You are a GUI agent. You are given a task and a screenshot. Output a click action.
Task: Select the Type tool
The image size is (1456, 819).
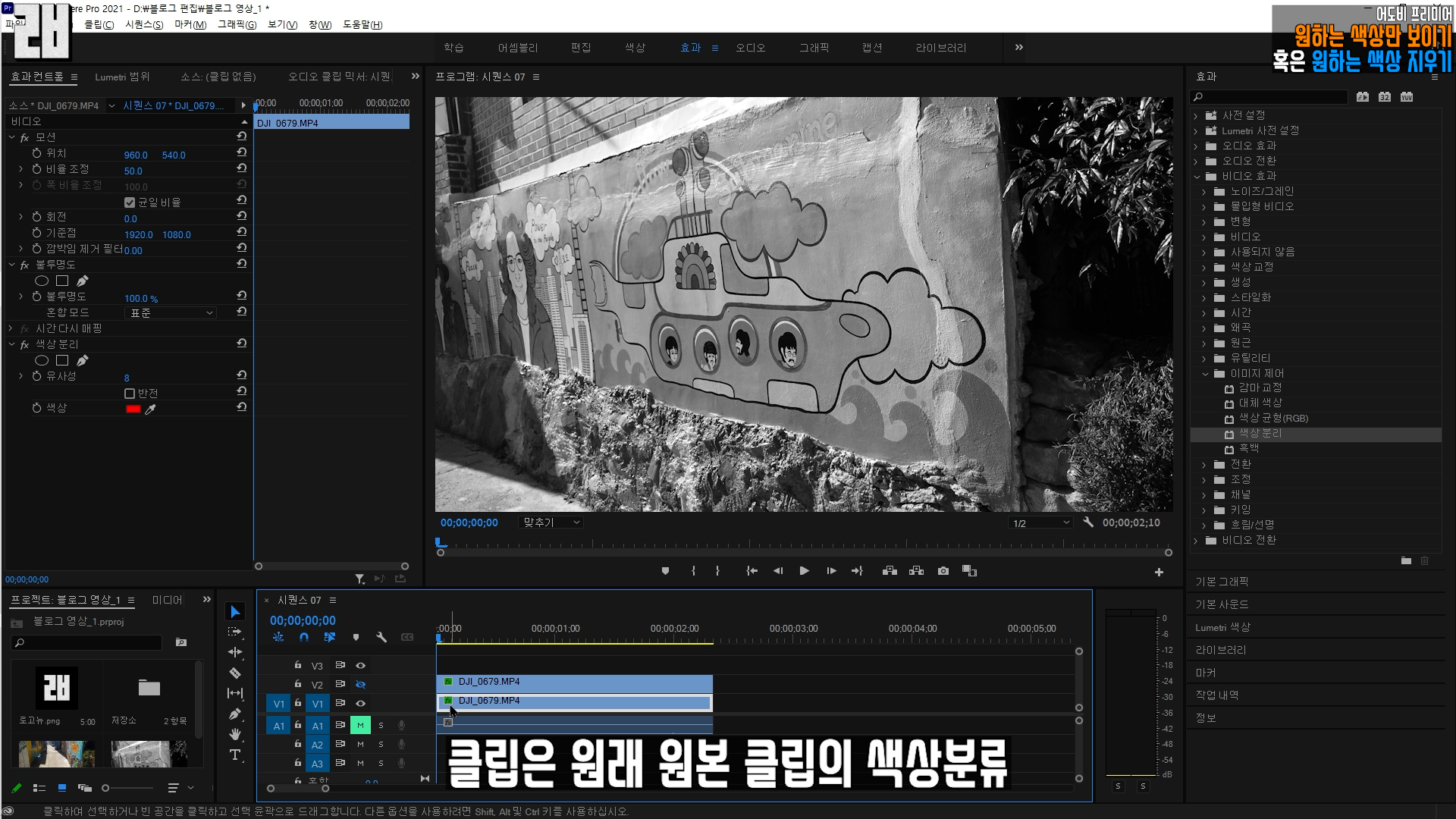point(235,755)
